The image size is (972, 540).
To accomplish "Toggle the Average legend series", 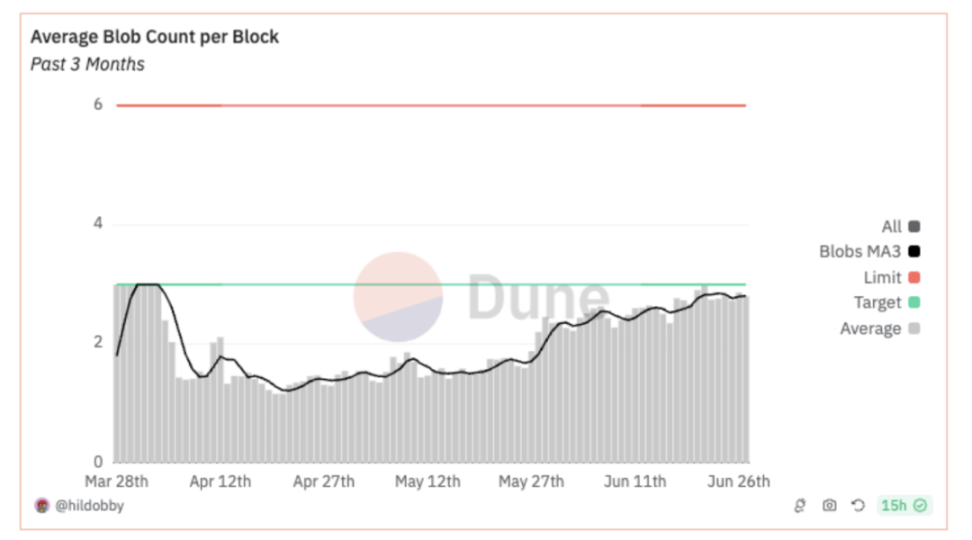I will click(x=870, y=328).
